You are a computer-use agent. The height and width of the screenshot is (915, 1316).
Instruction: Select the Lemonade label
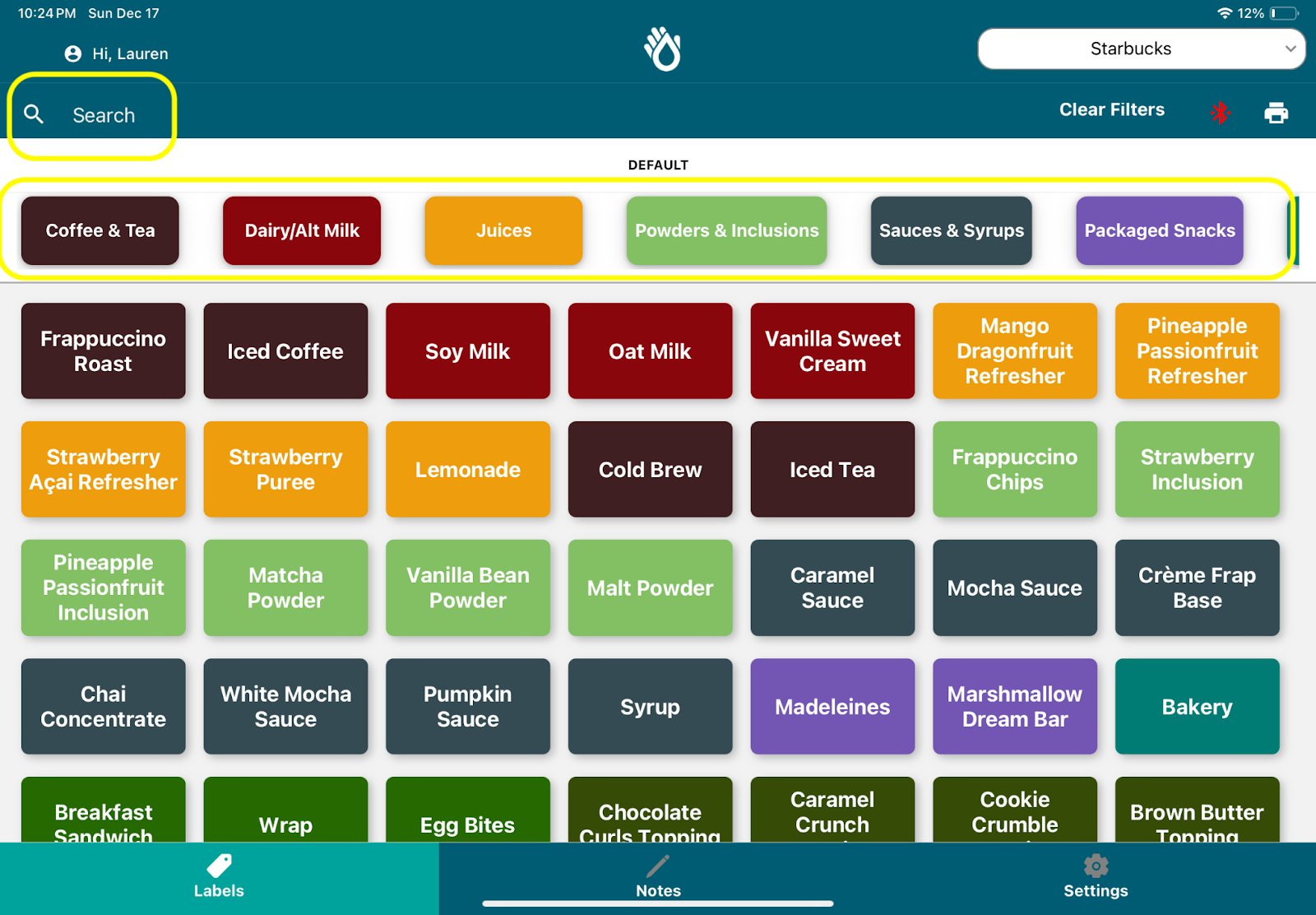pyautogui.click(x=468, y=470)
